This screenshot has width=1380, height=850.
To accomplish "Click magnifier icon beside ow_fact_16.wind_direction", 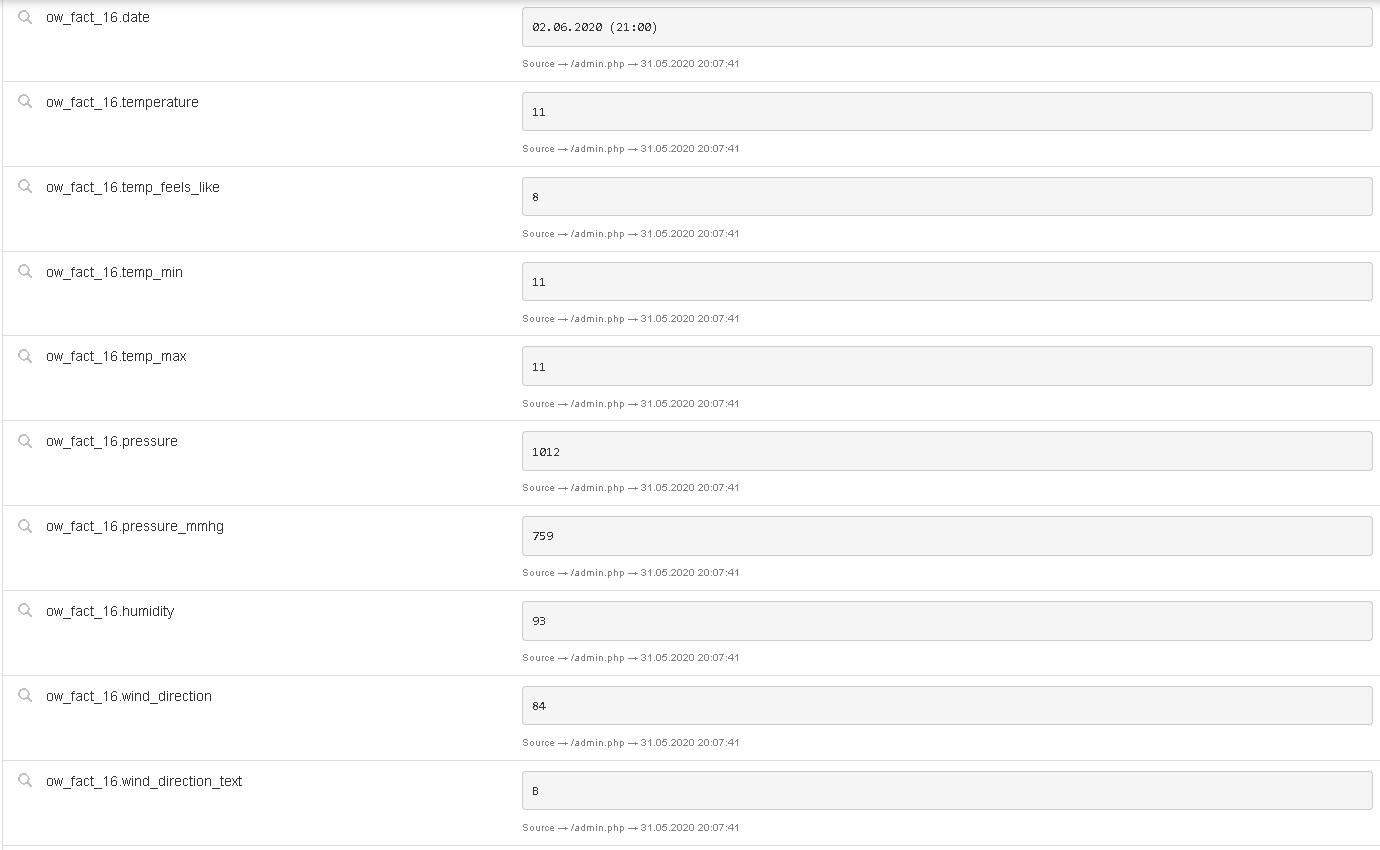I will [x=26, y=696].
